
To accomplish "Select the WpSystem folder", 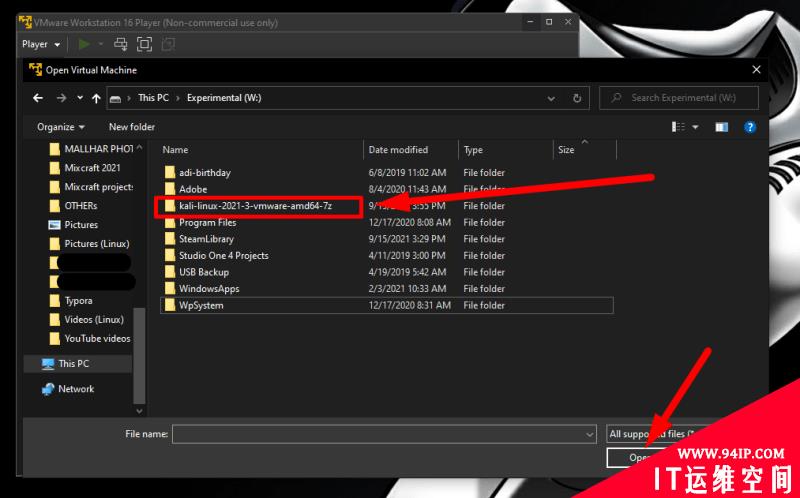I will pos(201,305).
